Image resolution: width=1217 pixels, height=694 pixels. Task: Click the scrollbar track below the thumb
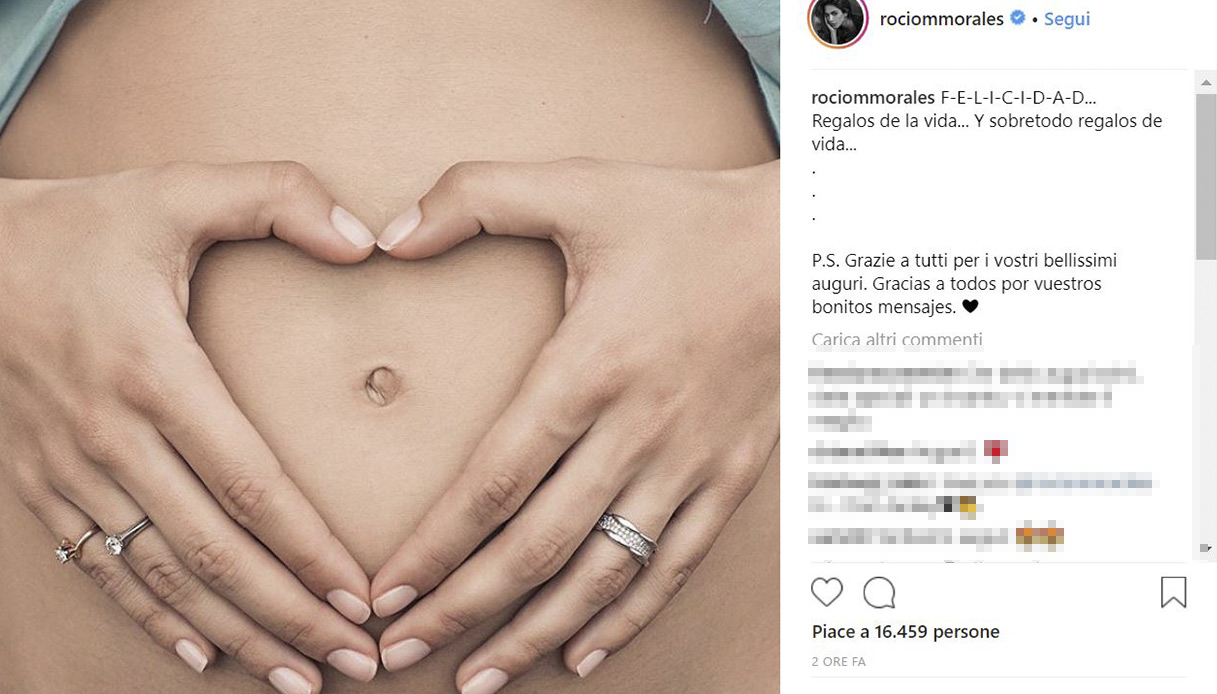click(x=1206, y=400)
